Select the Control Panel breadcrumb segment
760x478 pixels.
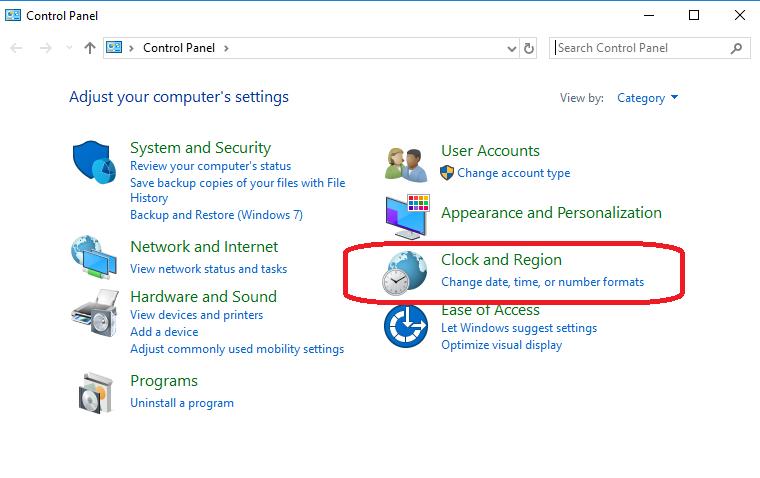pyautogui.click(x=179, y=48)
